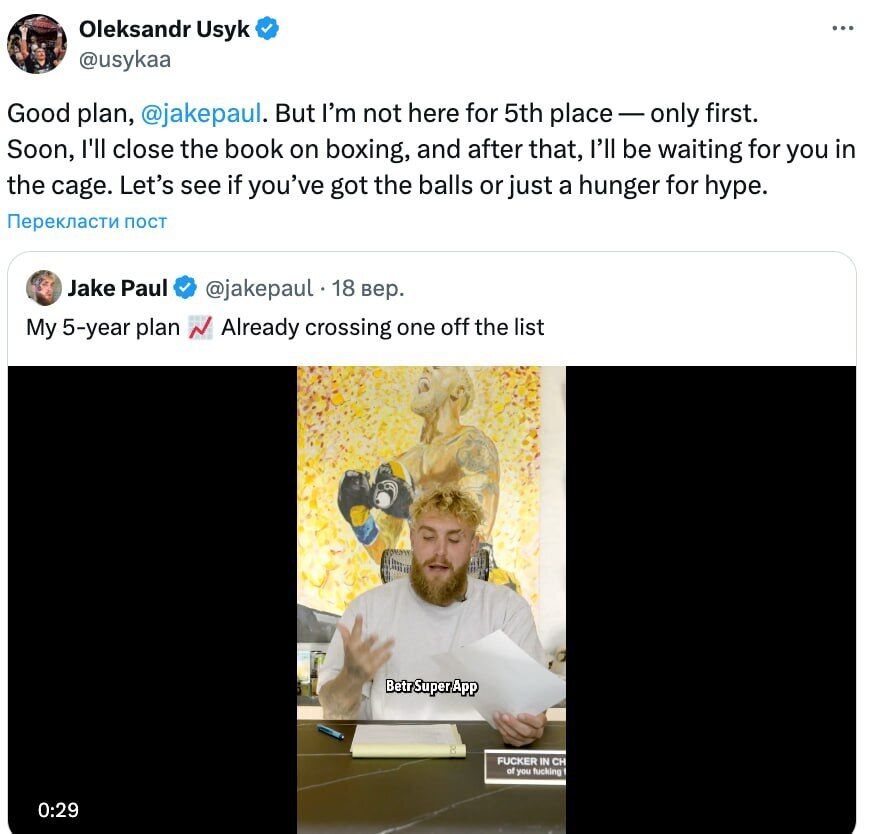870x834 pixels.
Task: Click the desk nameplate in the video
Action: (525, 767)
